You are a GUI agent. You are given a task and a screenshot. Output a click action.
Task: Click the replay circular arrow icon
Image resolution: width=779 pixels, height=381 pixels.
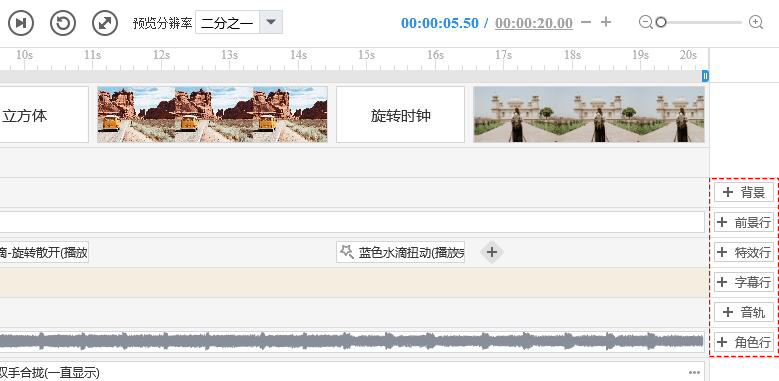click(63, 23)
